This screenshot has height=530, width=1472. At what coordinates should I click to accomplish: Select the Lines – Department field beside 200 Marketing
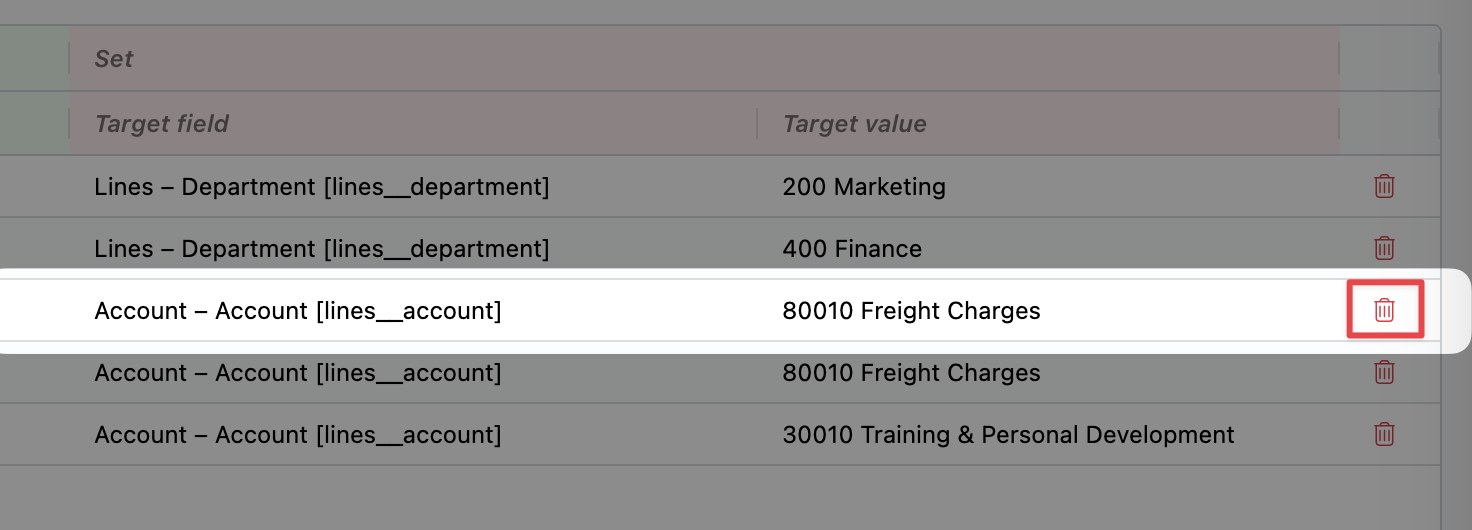click(x=322, y=187)
